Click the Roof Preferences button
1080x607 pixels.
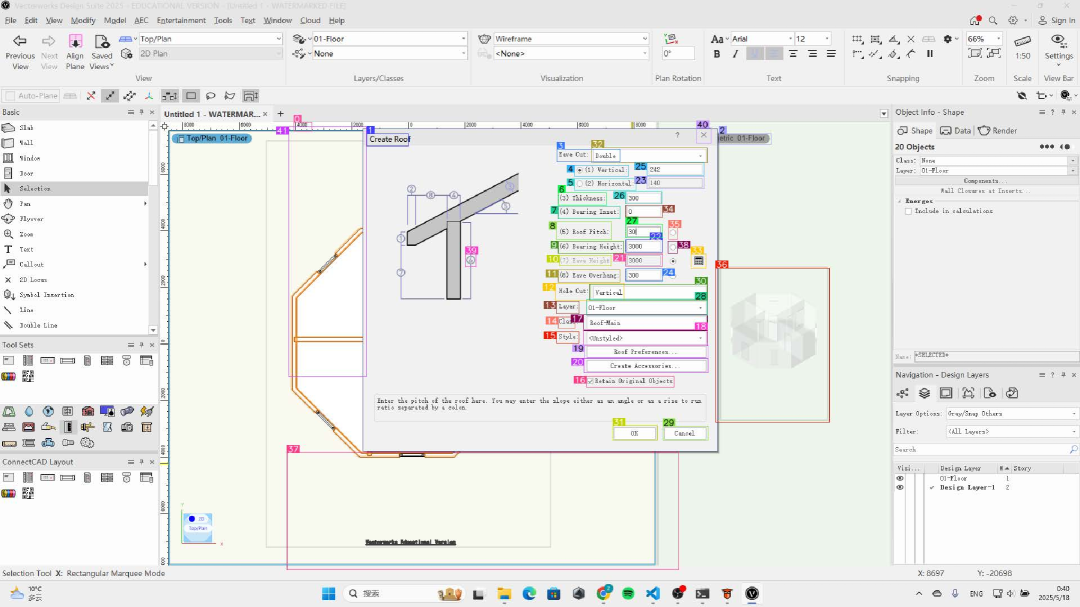[645, 352]
